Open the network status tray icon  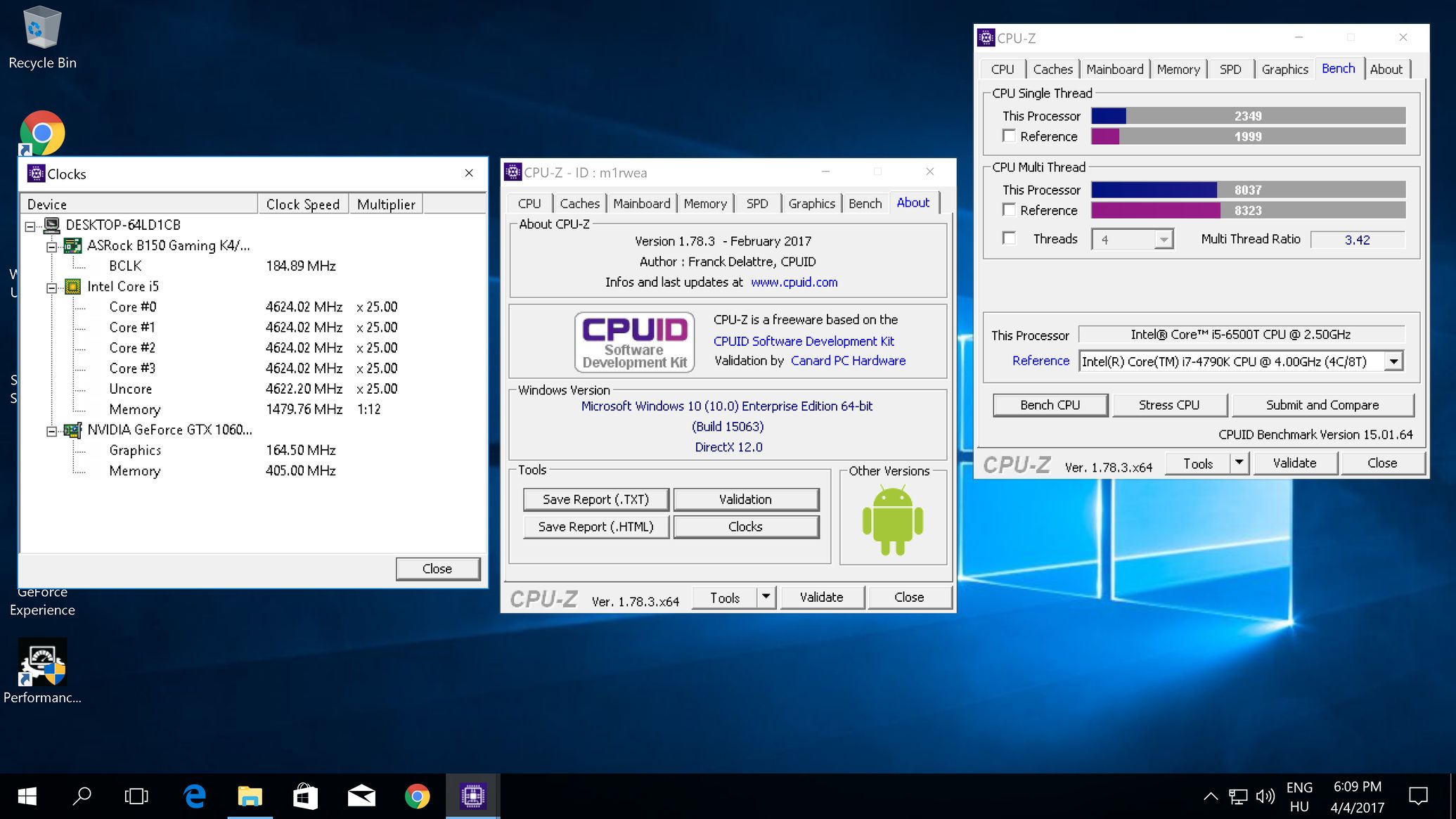1238,797
